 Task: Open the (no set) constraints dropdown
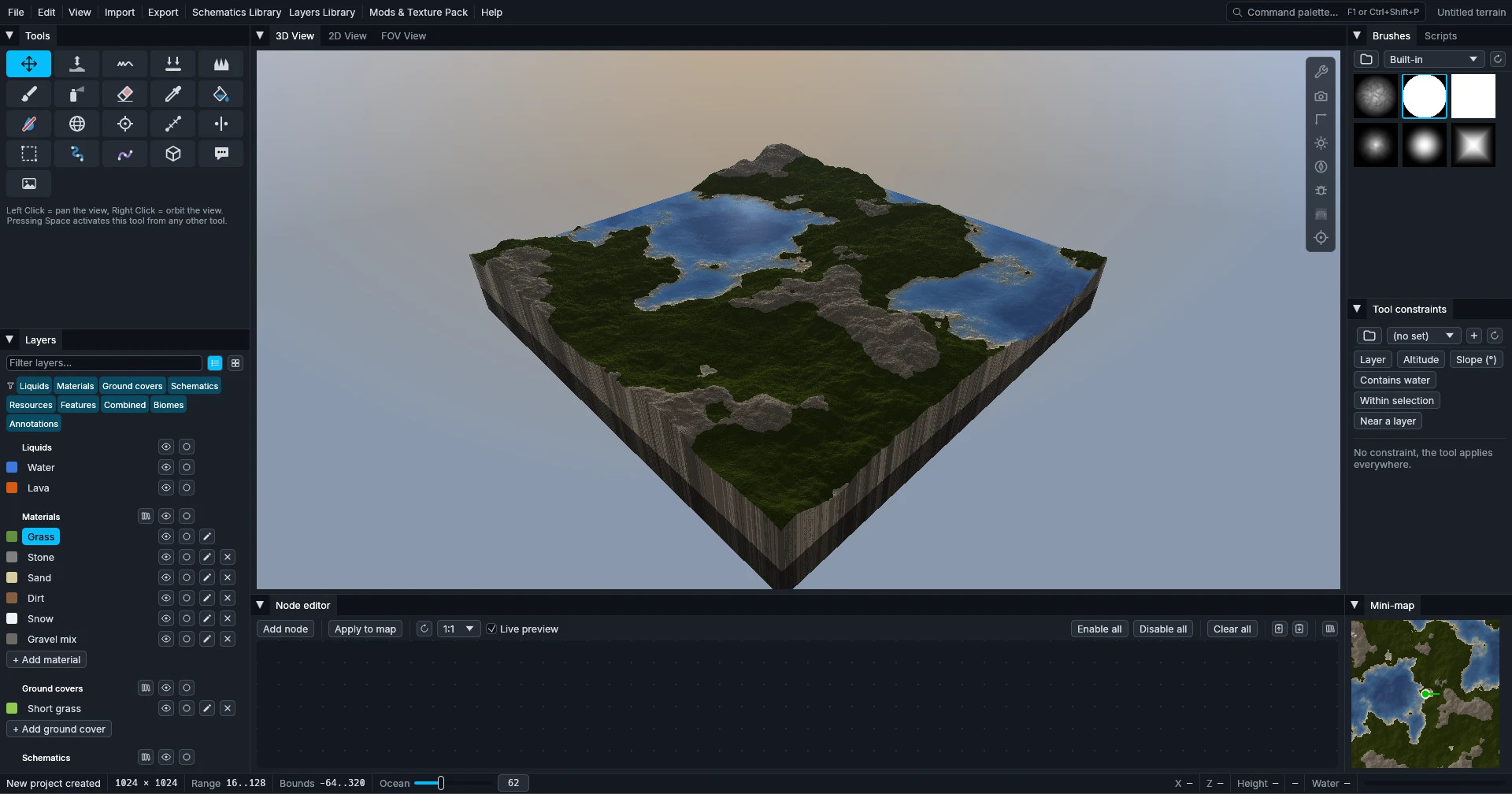(1424, 336)
